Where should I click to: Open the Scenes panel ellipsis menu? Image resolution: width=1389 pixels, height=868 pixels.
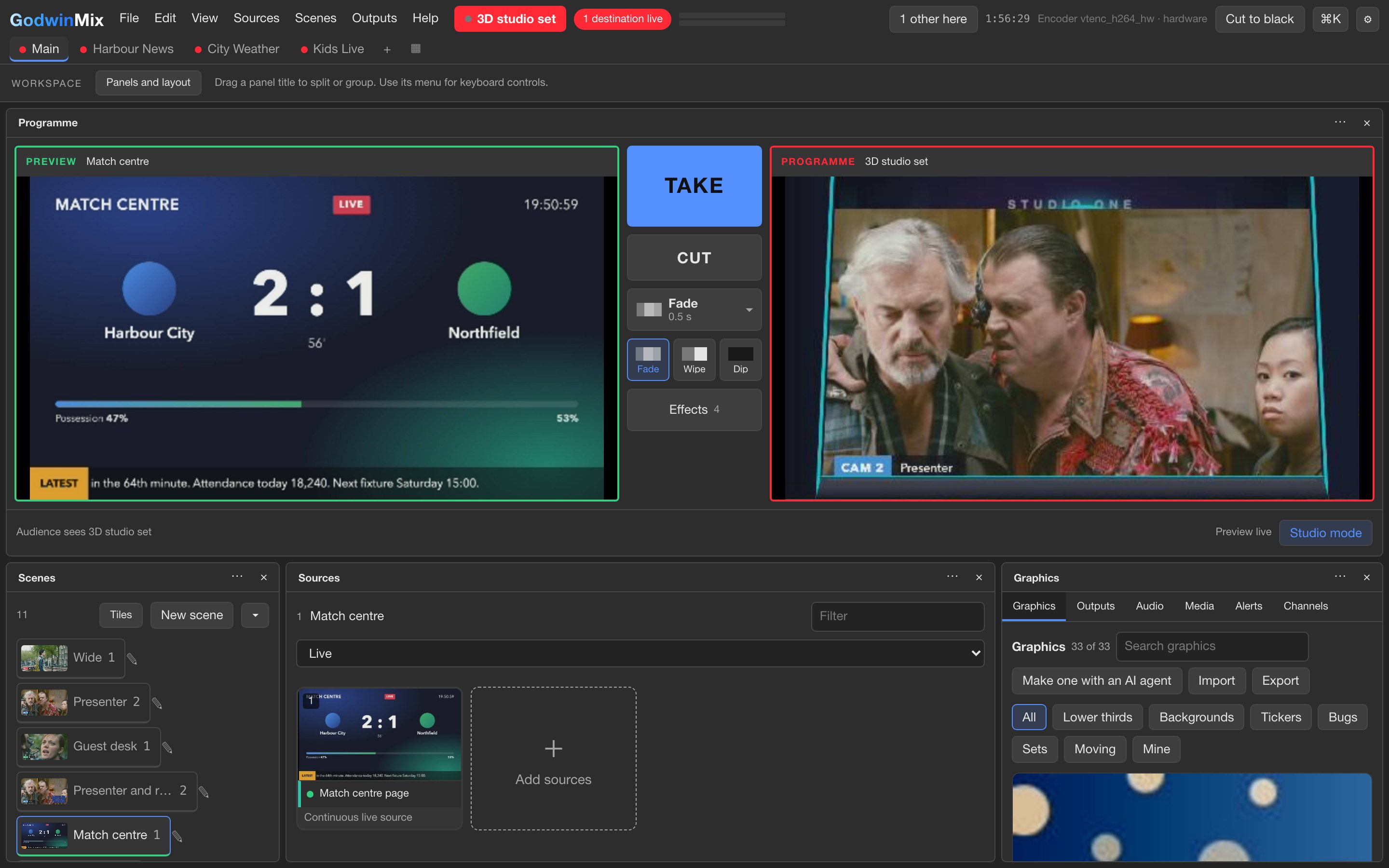pos(237,577)
